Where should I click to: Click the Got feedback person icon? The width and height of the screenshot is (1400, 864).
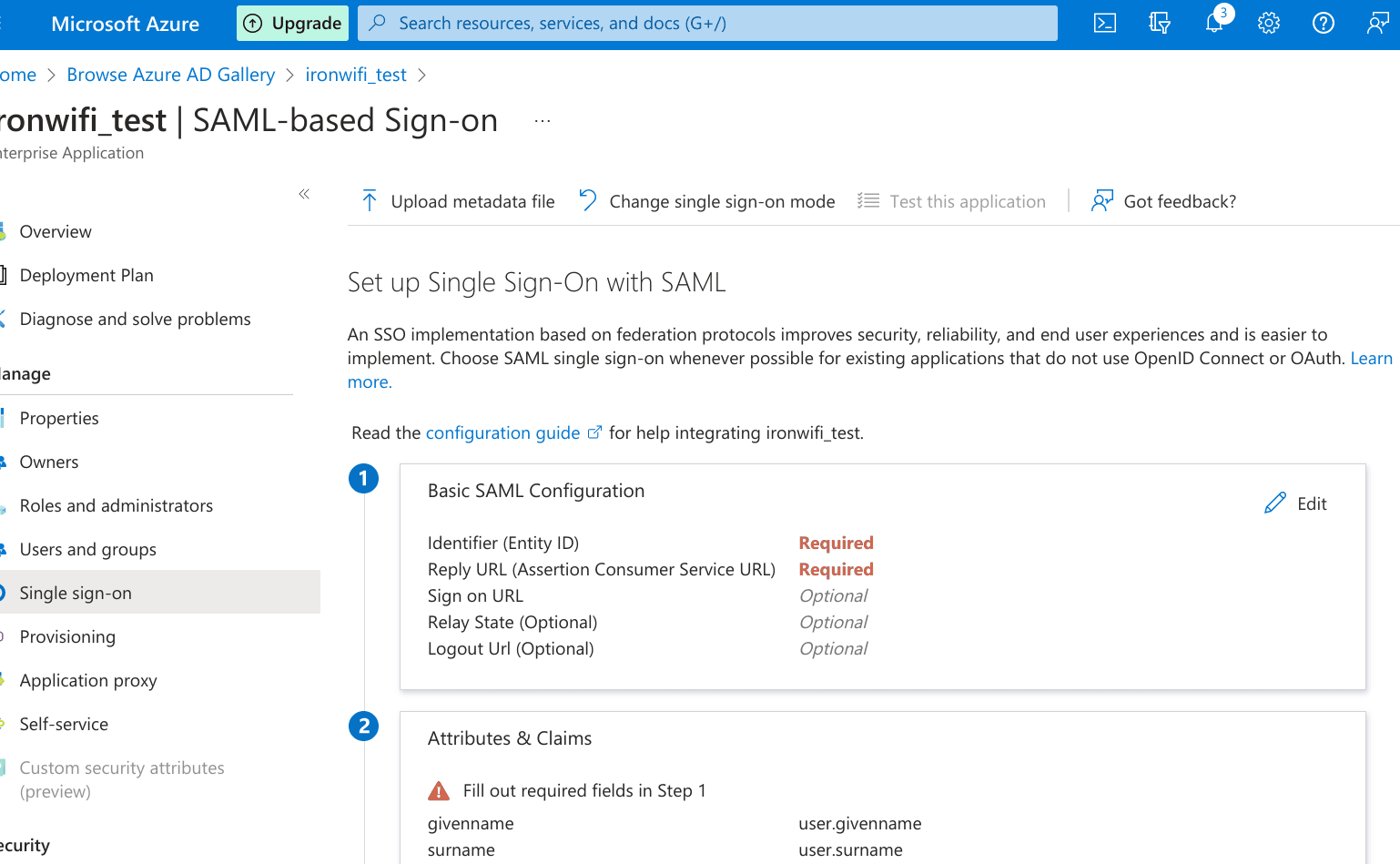pos(1101,201)
